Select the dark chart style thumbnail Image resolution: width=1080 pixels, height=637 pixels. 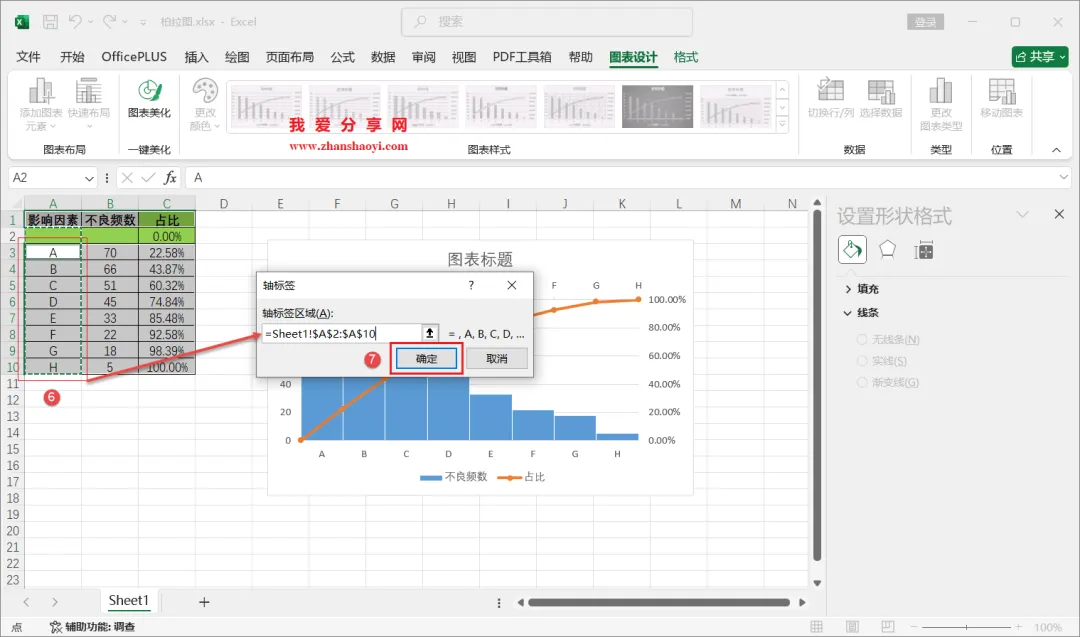click(657, 106)
